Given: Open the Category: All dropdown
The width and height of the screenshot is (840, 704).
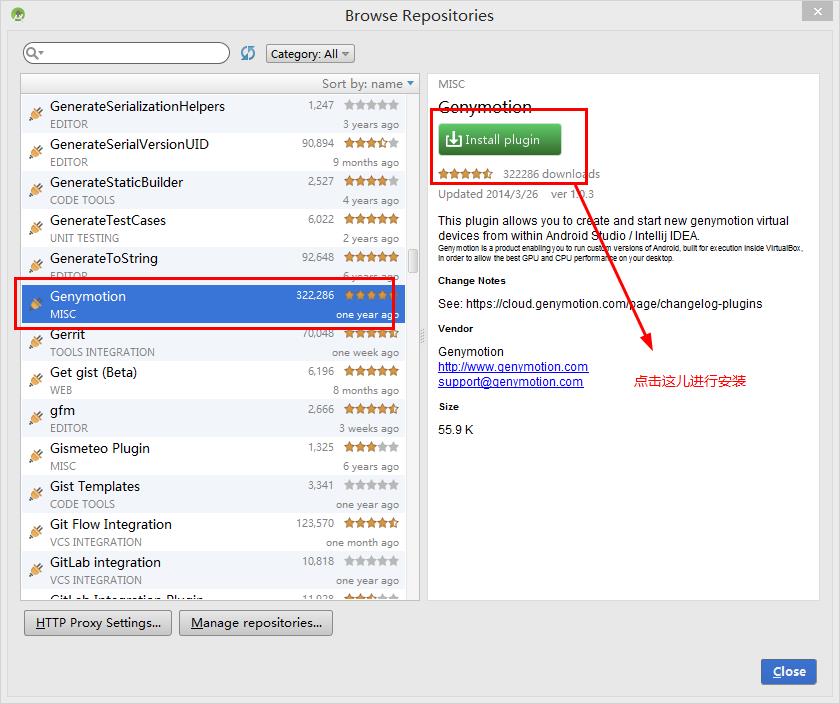Looking at the screenshot, I should 310,54.
